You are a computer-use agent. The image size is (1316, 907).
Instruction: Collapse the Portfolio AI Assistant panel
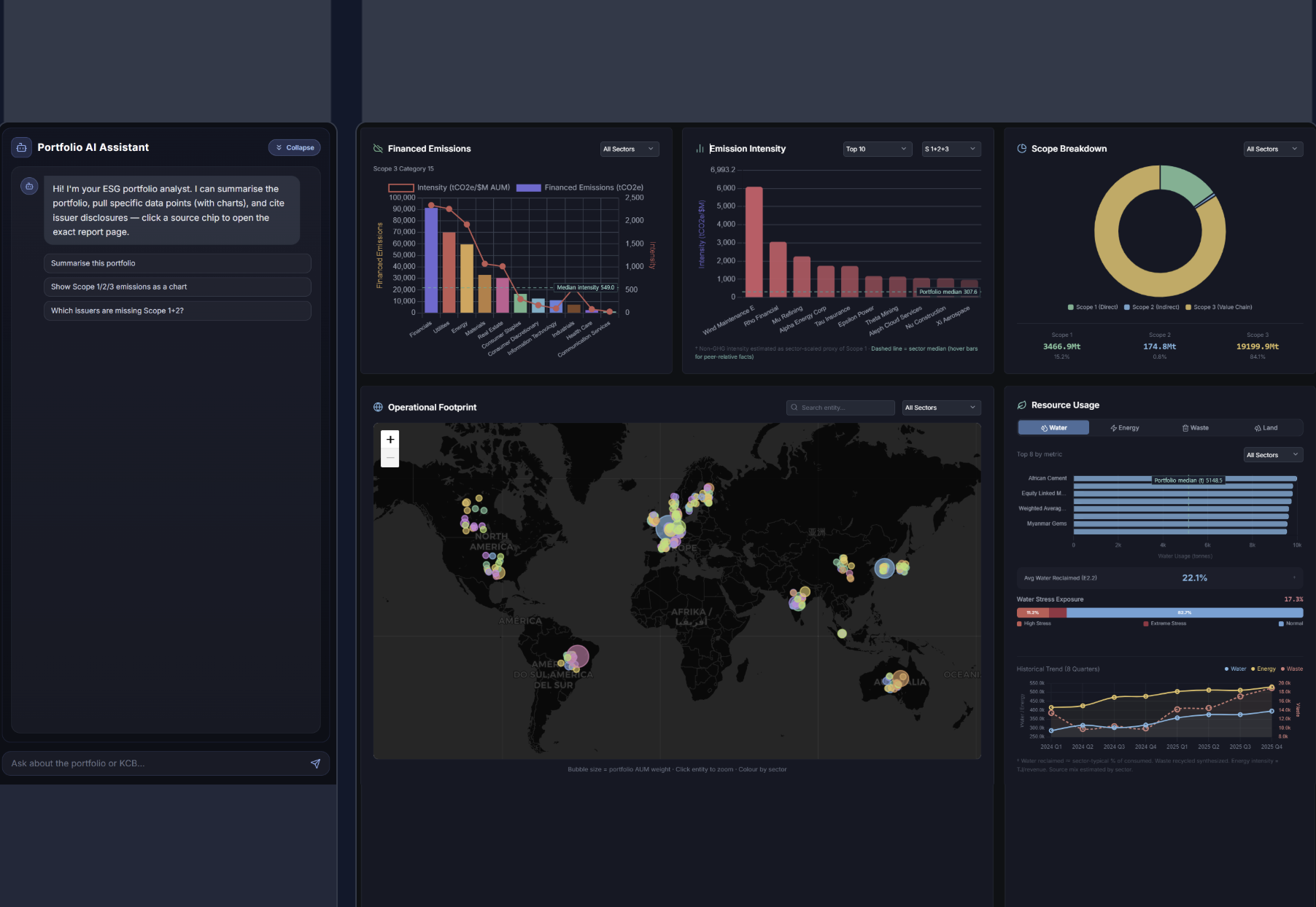click(x=295, y=147)
